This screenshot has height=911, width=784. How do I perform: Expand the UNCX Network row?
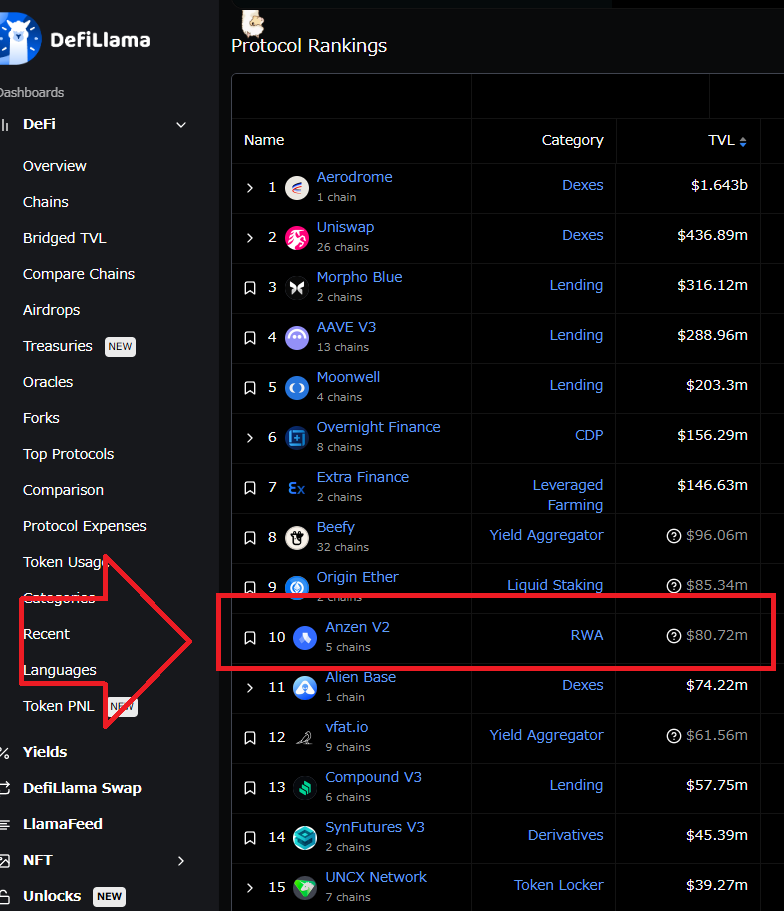(250, 887)
